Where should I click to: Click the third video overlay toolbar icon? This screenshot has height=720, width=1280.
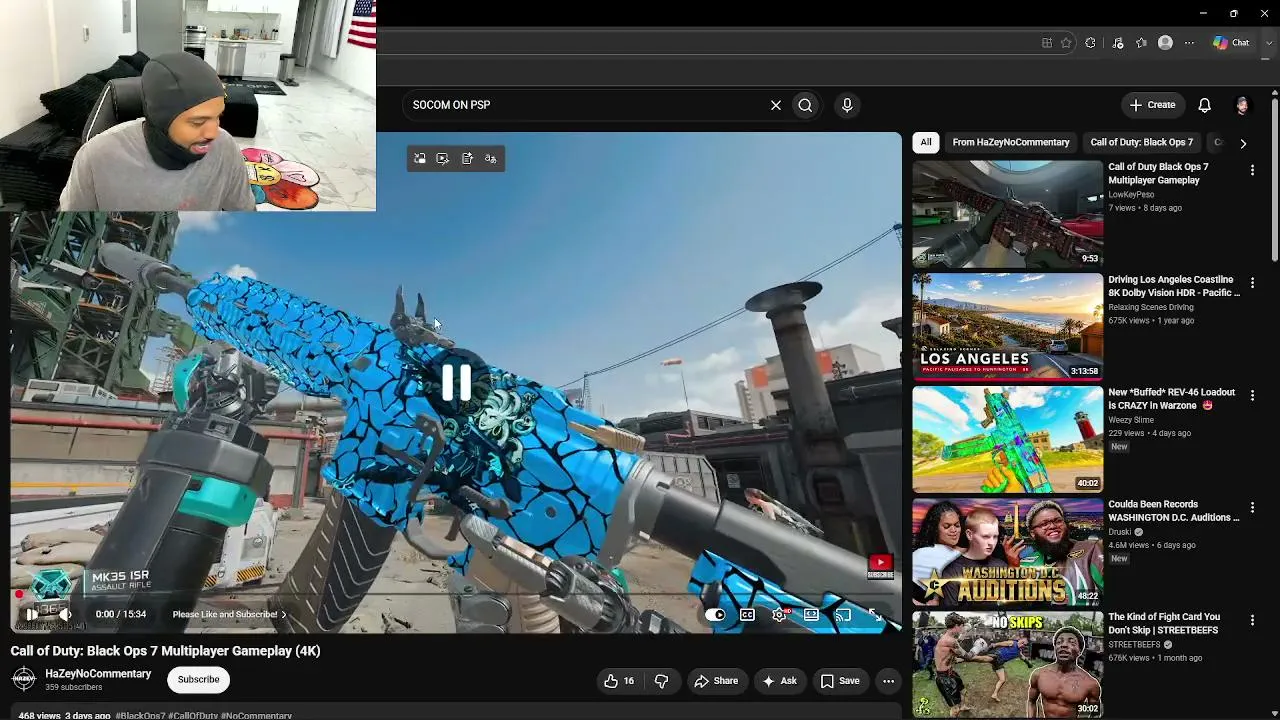click(x=467, y=159)
